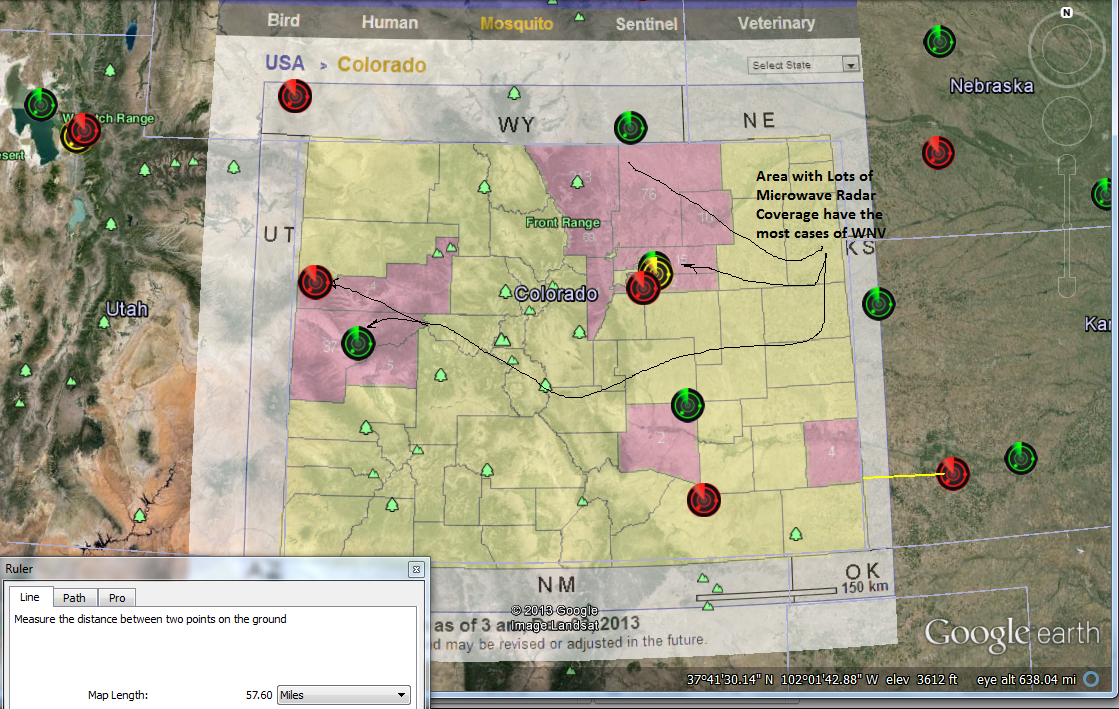Select the red radar at the yellow ruler line's end
Screen dimensions: 1119x709
[x=953, y=473]
